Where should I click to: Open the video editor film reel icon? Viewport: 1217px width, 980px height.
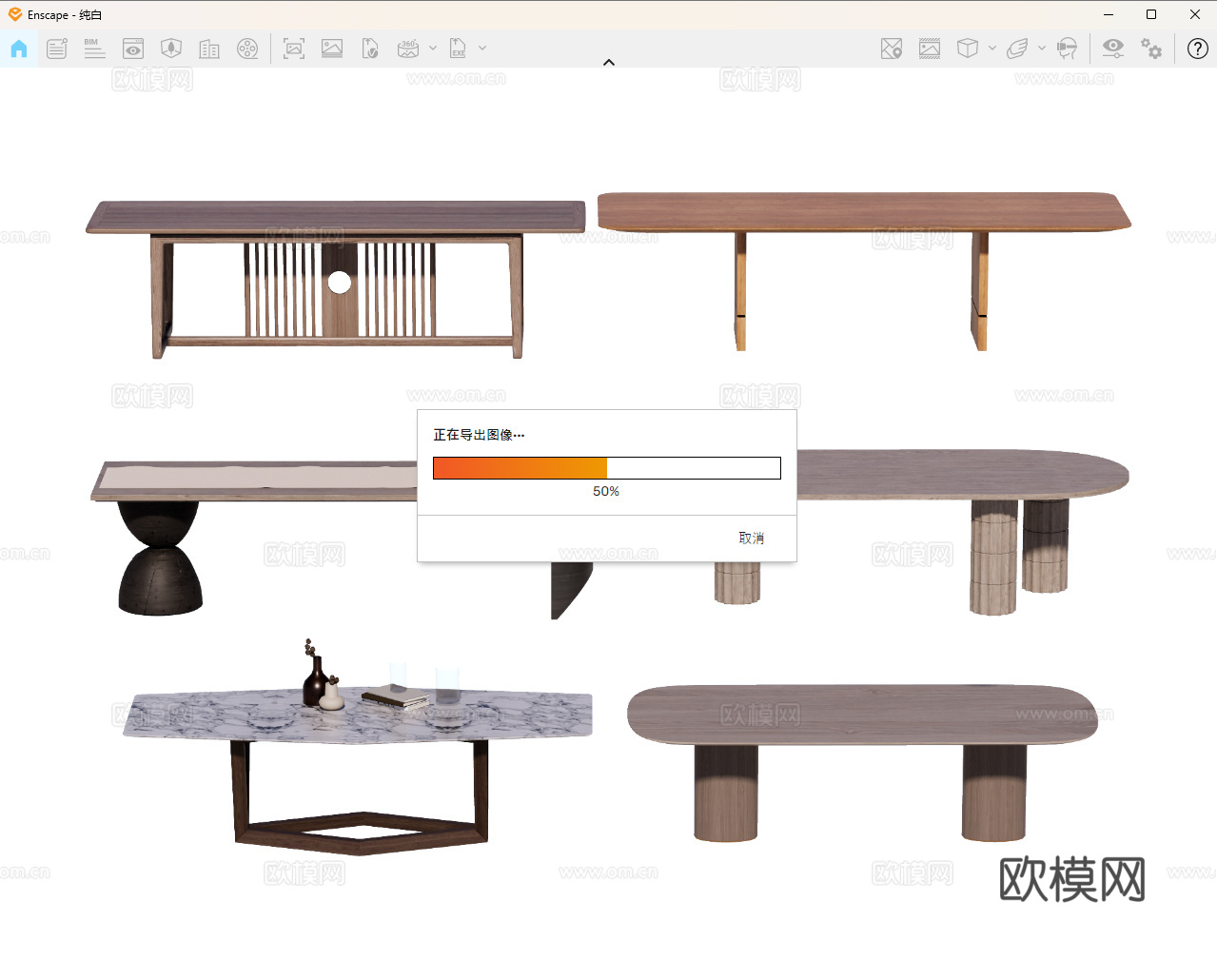click(x=247, y=49)
